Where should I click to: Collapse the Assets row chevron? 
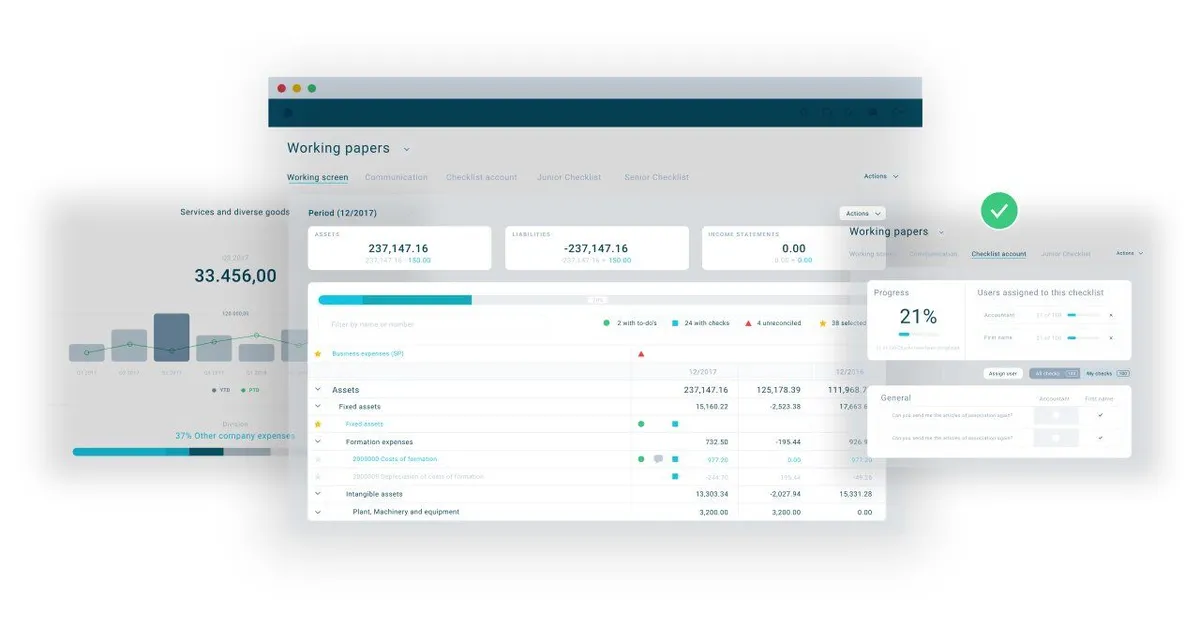pyautogui.click(x=318, y=390)
